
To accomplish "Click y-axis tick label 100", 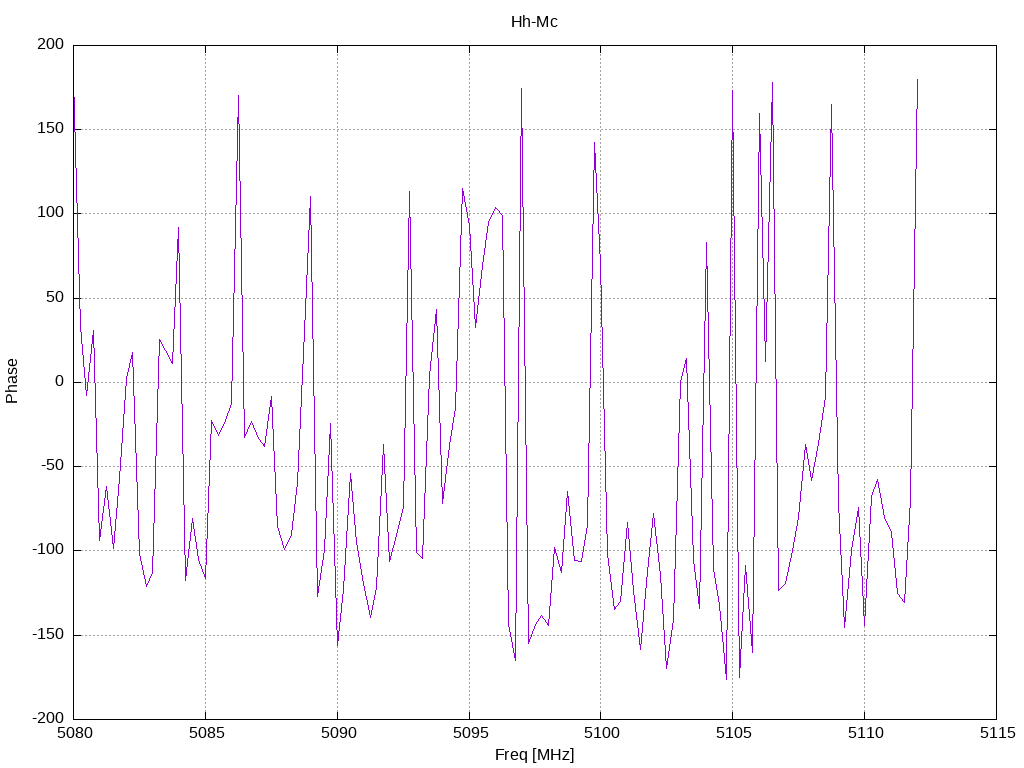I will 51,213.
